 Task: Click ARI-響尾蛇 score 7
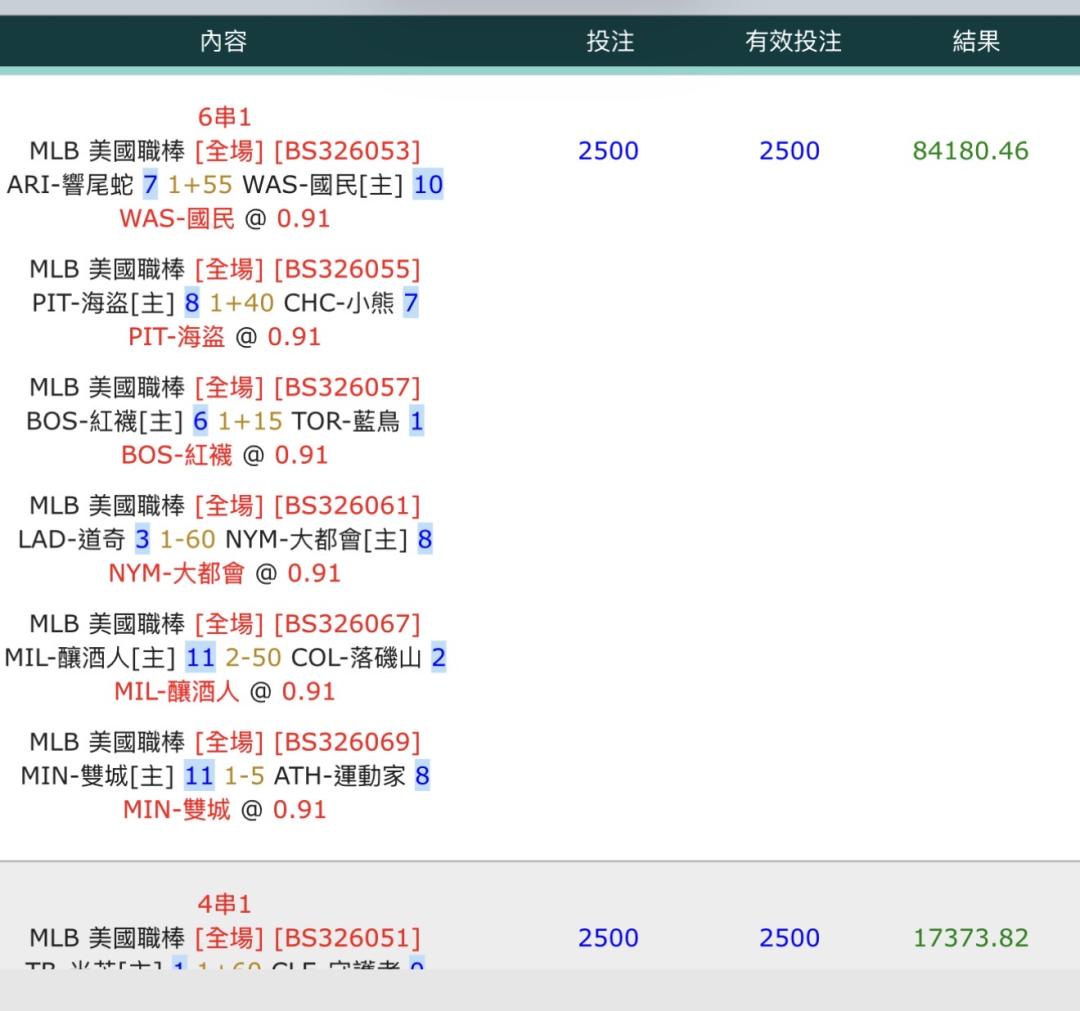pos(150,185)
